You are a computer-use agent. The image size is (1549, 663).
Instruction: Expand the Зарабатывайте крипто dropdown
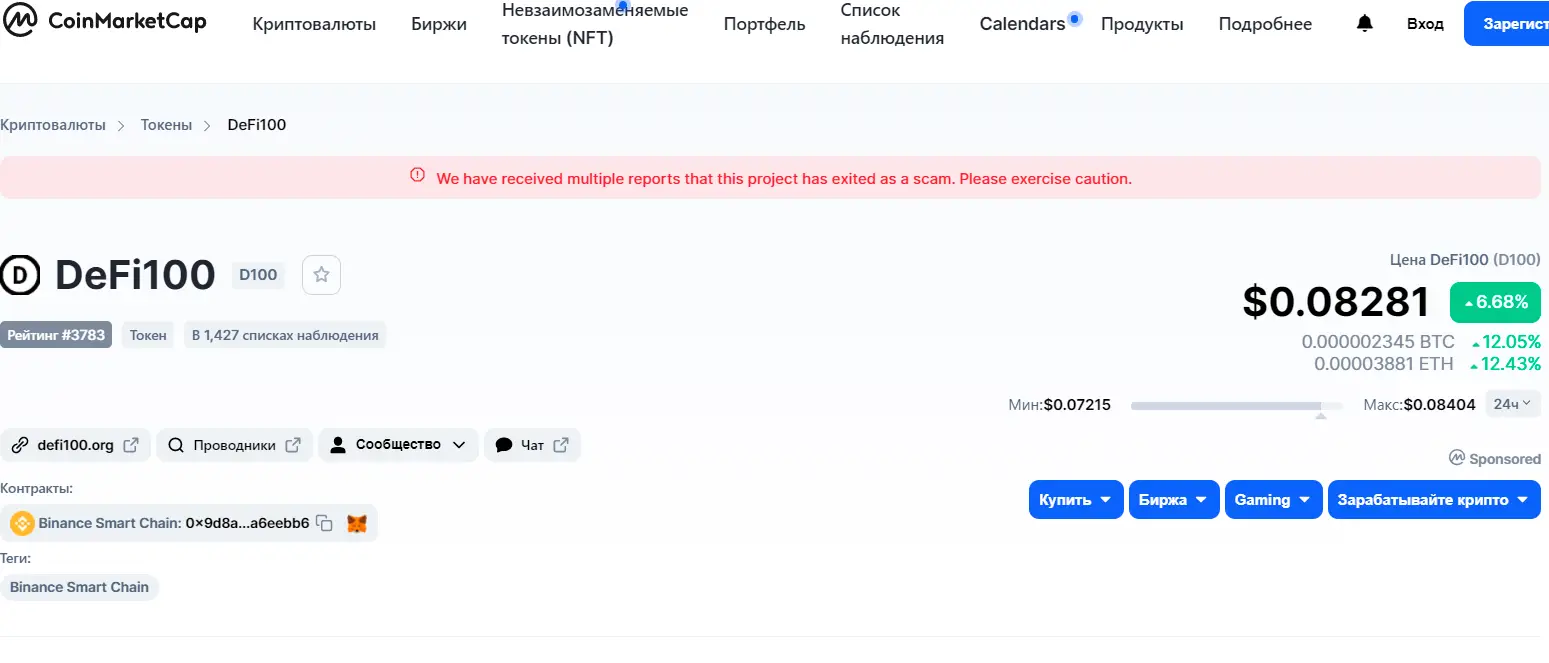(1434, 500)
